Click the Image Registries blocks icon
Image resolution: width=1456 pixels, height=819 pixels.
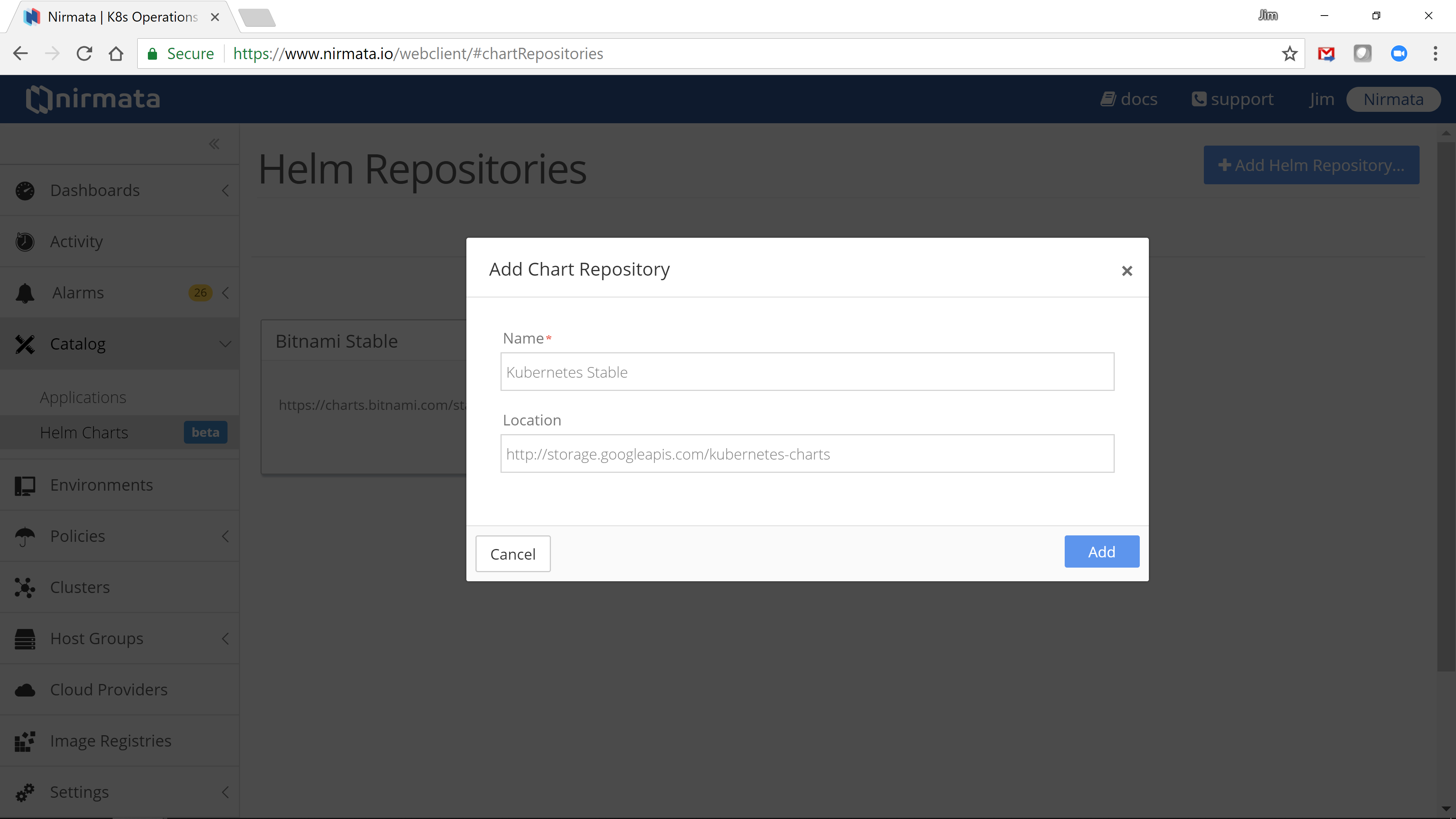(x=25, y=742)
